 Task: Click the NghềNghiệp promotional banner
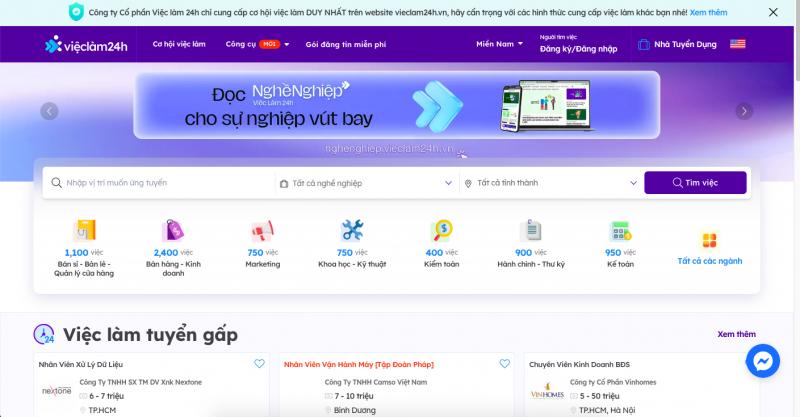pos(396,105)
